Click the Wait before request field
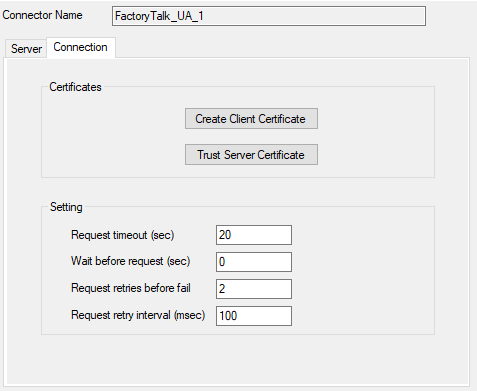 (254, 262)
